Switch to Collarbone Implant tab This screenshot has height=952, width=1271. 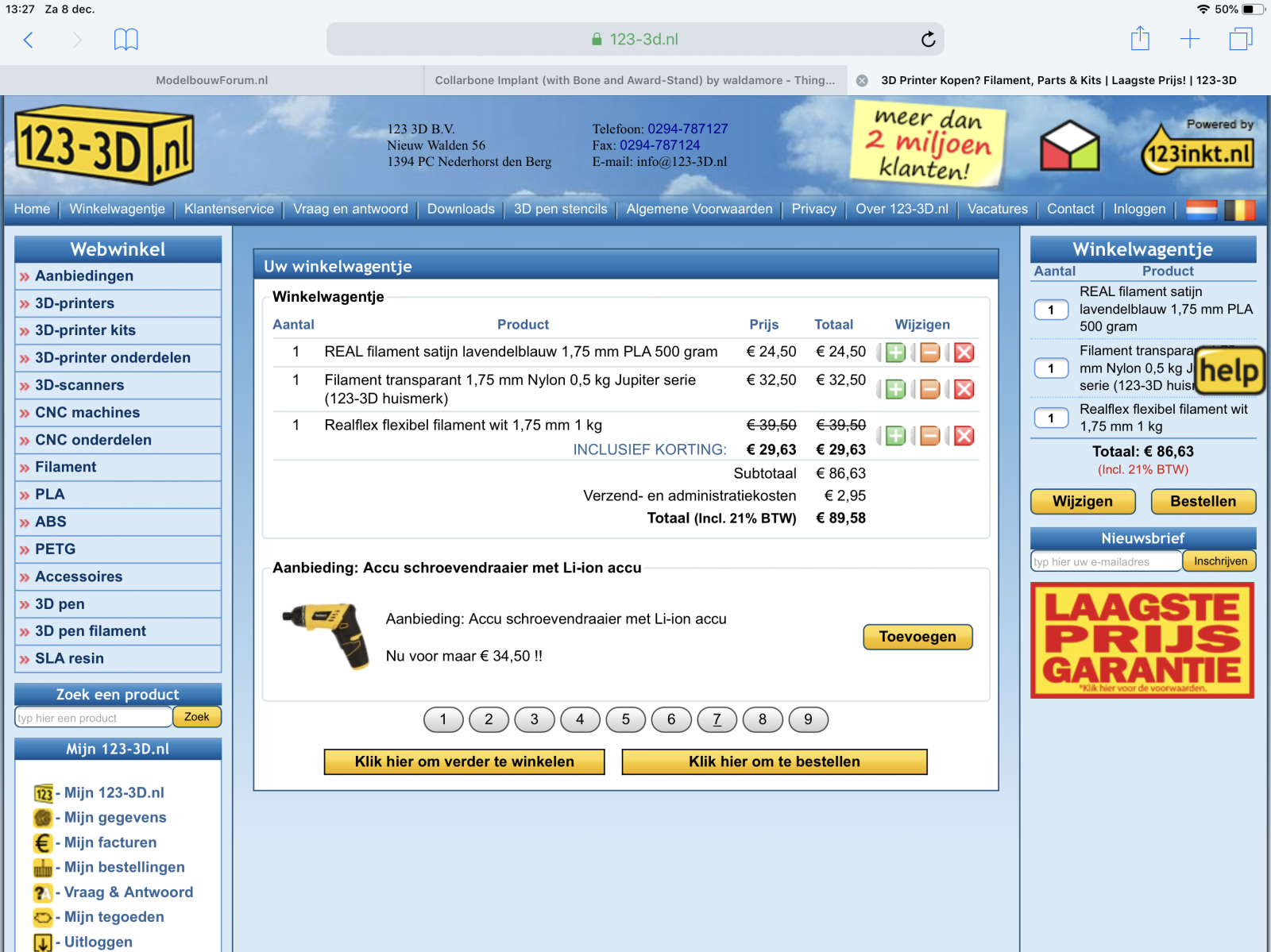click(x=635, y=80)
